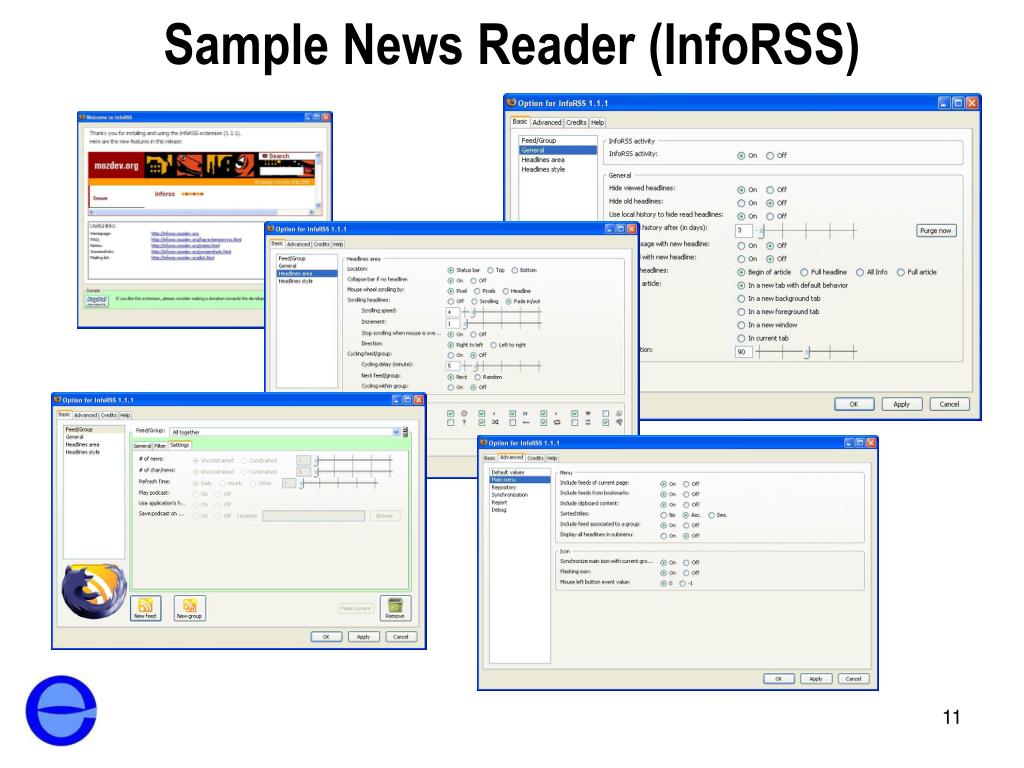Select Left to right direction
This screenshot has height=768, width=1024.
[x=493, y=345]
